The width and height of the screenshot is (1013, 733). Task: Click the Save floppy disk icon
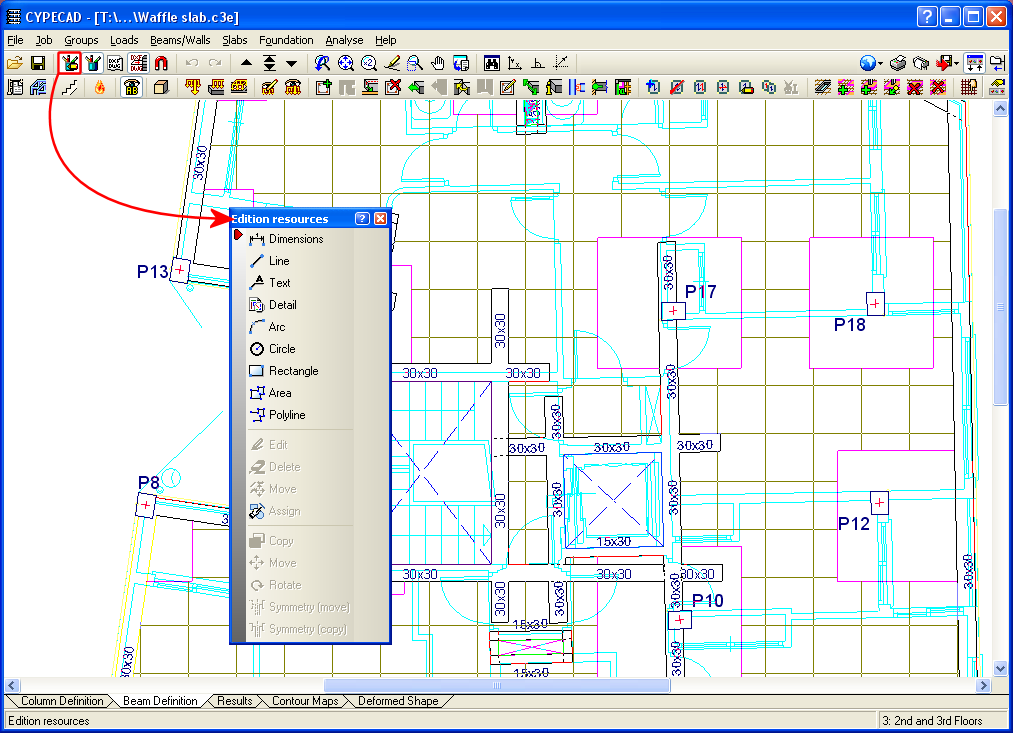click(x=38, y=63)
